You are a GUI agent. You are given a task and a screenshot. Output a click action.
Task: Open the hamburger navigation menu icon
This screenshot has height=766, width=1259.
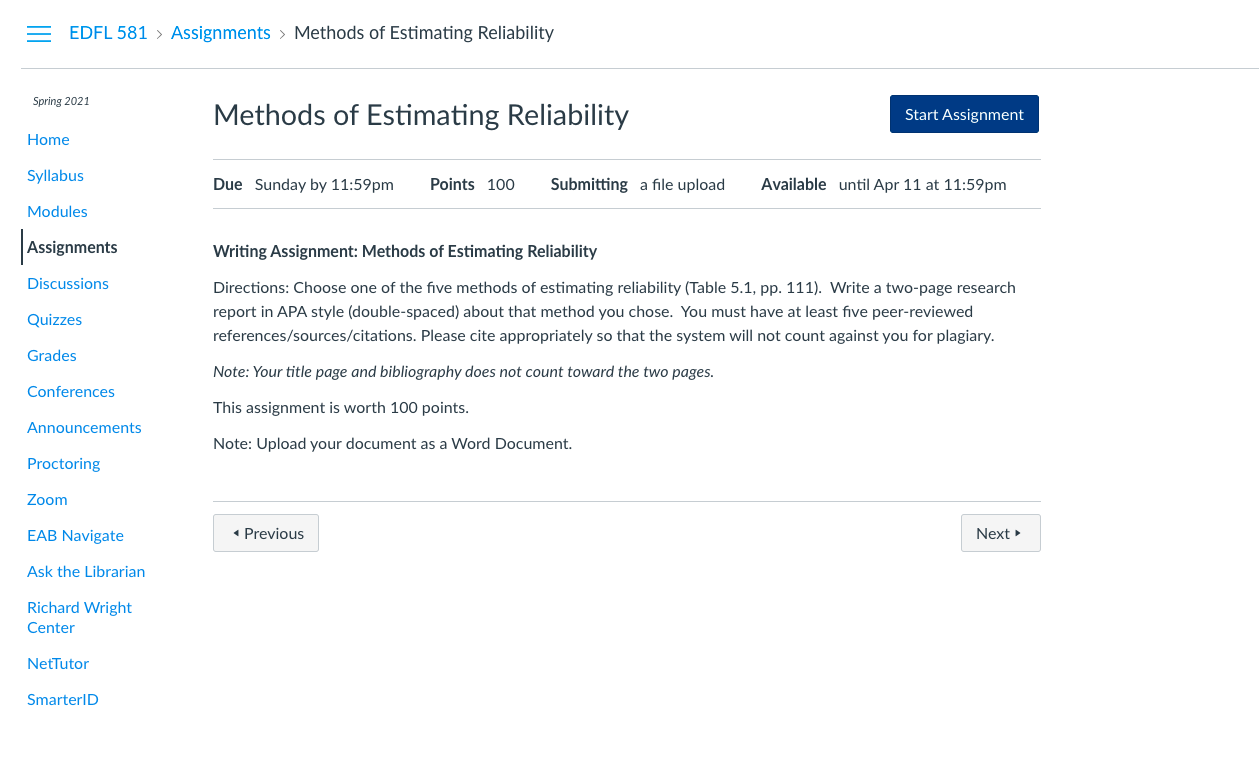39,34
